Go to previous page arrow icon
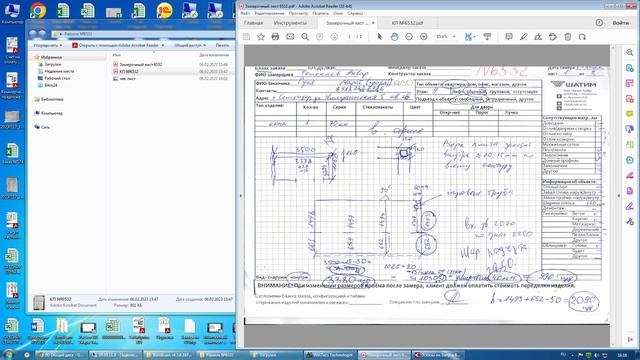This screenshot has width=640, height=360. (320, 37)
